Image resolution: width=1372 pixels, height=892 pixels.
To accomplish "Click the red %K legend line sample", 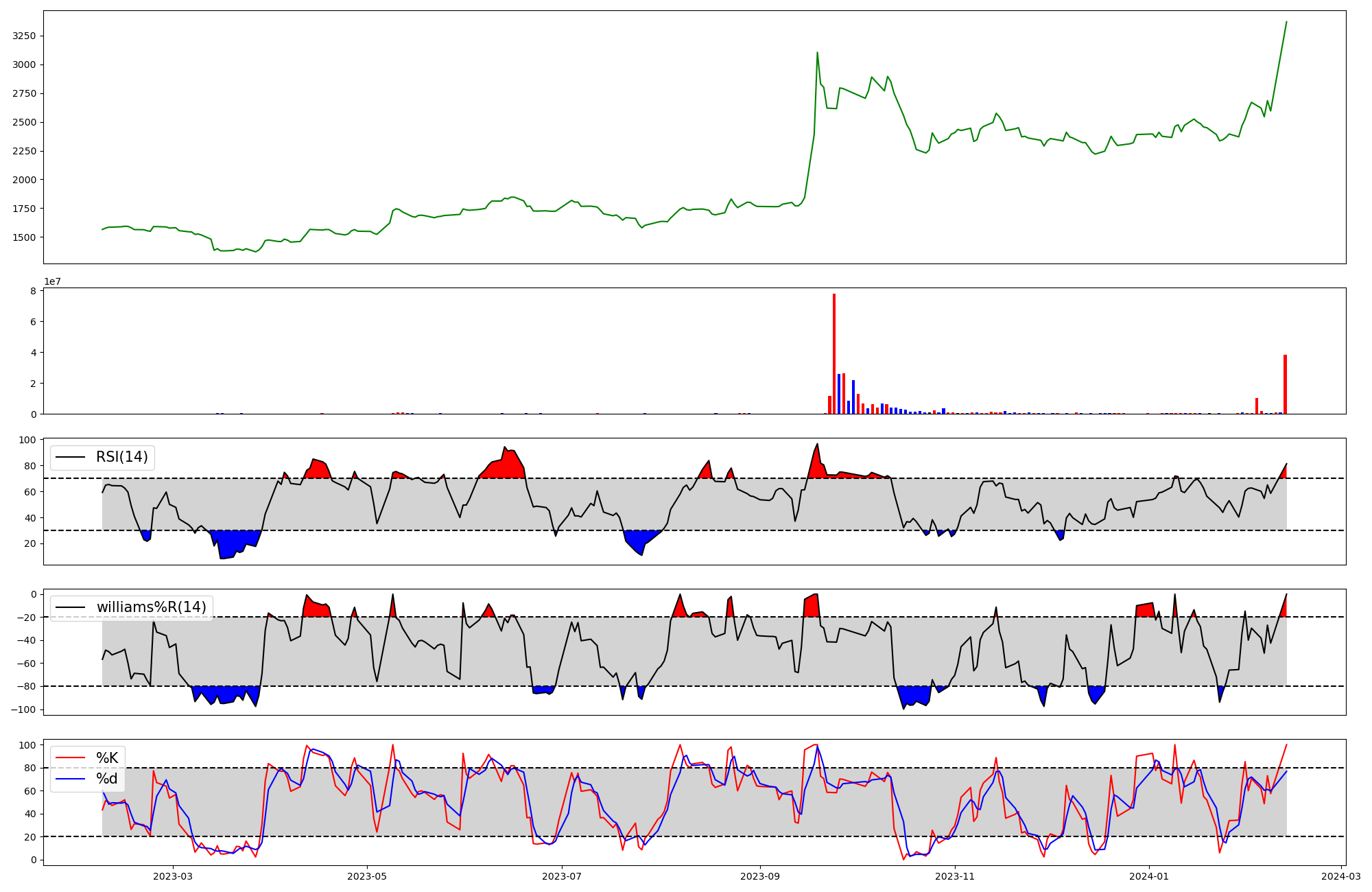I will [x=70, y=758].
